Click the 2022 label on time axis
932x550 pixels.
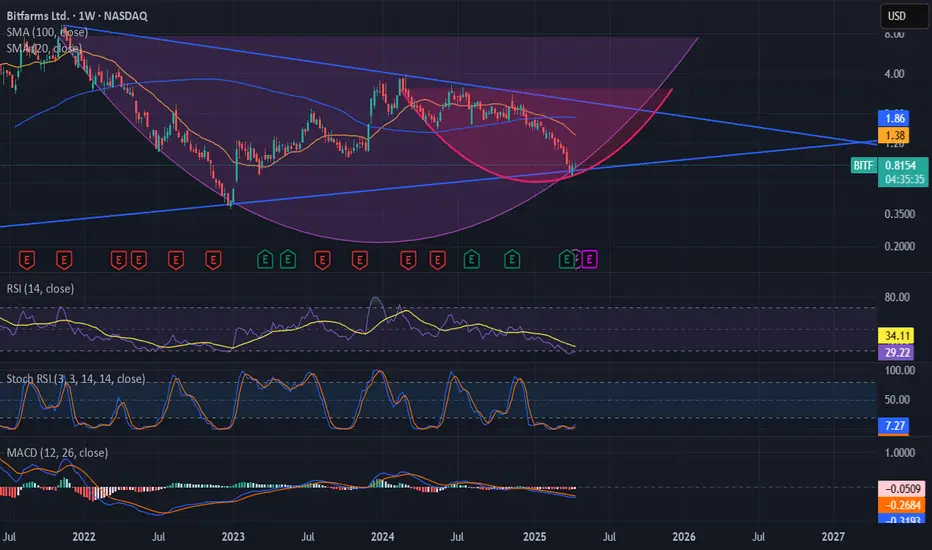[x=84, y=536]
